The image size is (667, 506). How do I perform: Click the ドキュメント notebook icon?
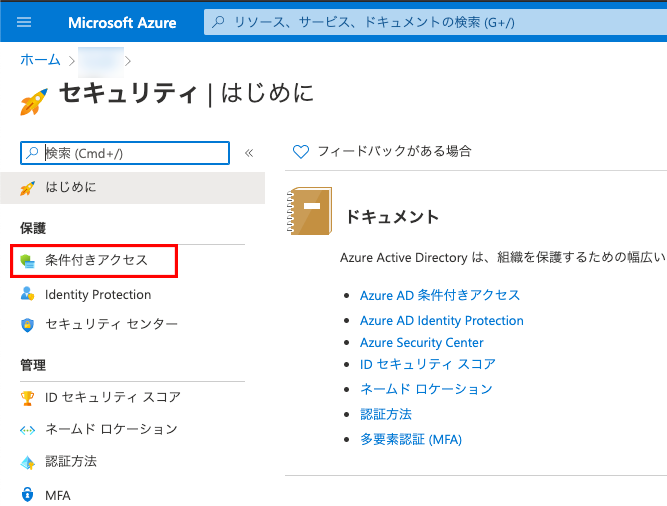[309, 211]
